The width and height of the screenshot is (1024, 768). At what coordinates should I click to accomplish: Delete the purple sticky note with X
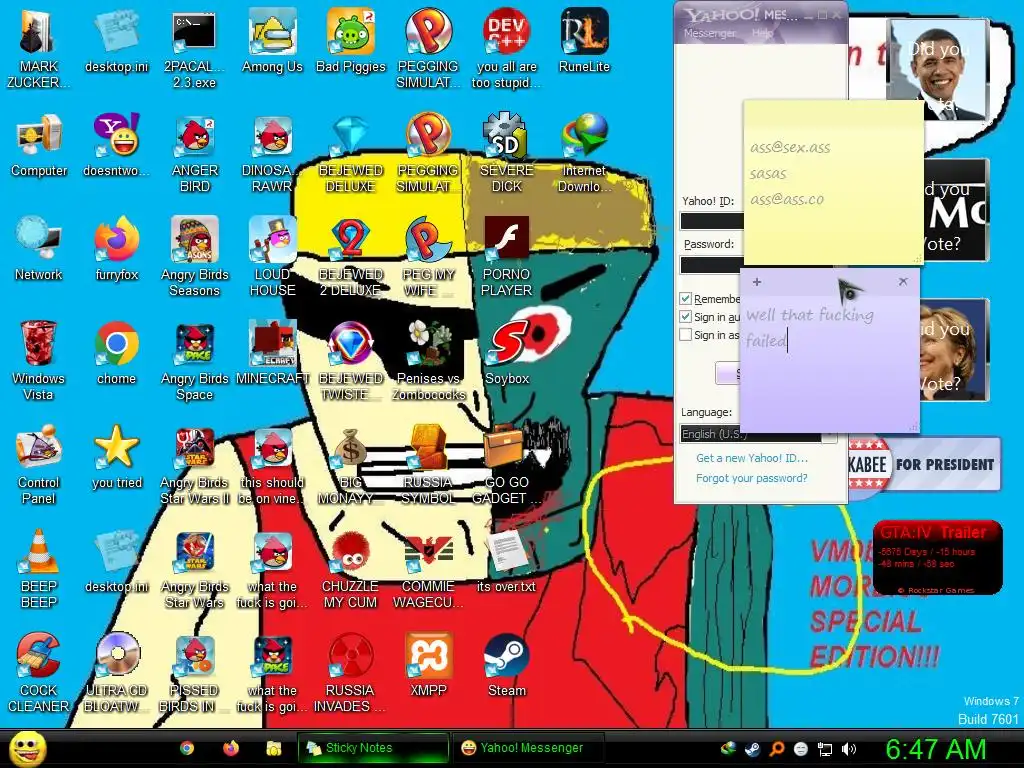[x=903, y=281]
